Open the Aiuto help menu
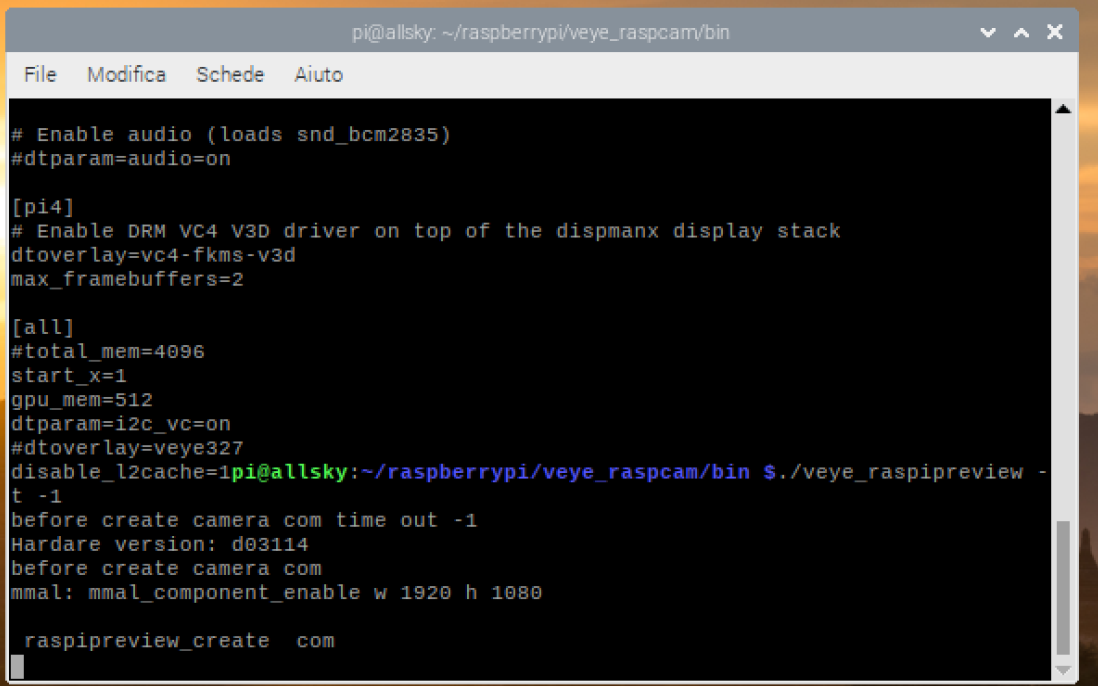This screenshot has height=686, width=1098. (x=318, y=75)
